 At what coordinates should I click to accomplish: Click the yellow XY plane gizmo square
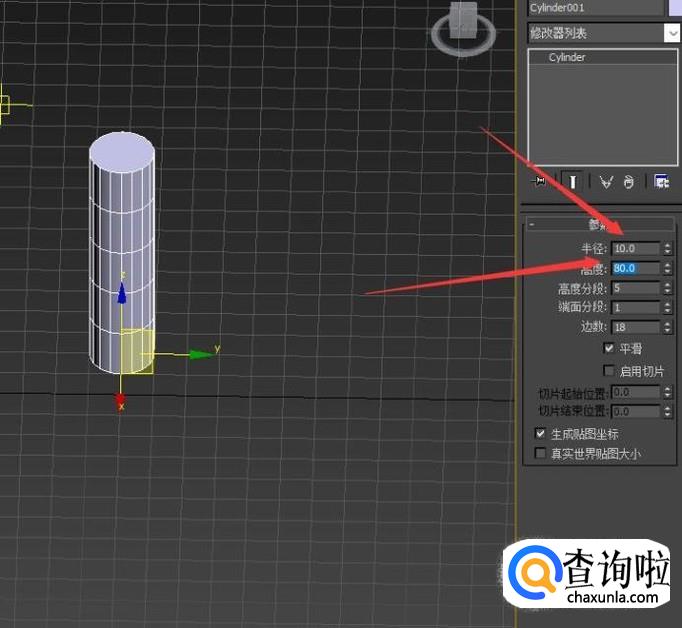[x=137, y=351]
